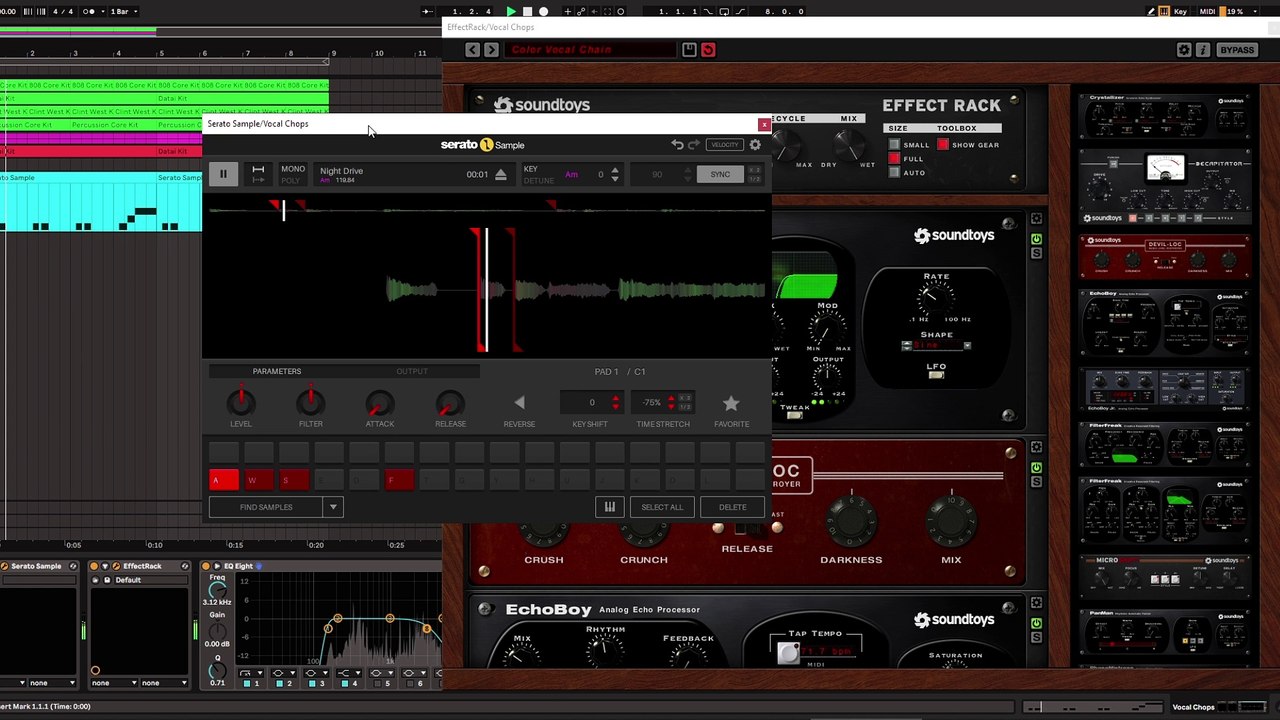Set EffectRack size to AUTO

[x=894, y=173]
